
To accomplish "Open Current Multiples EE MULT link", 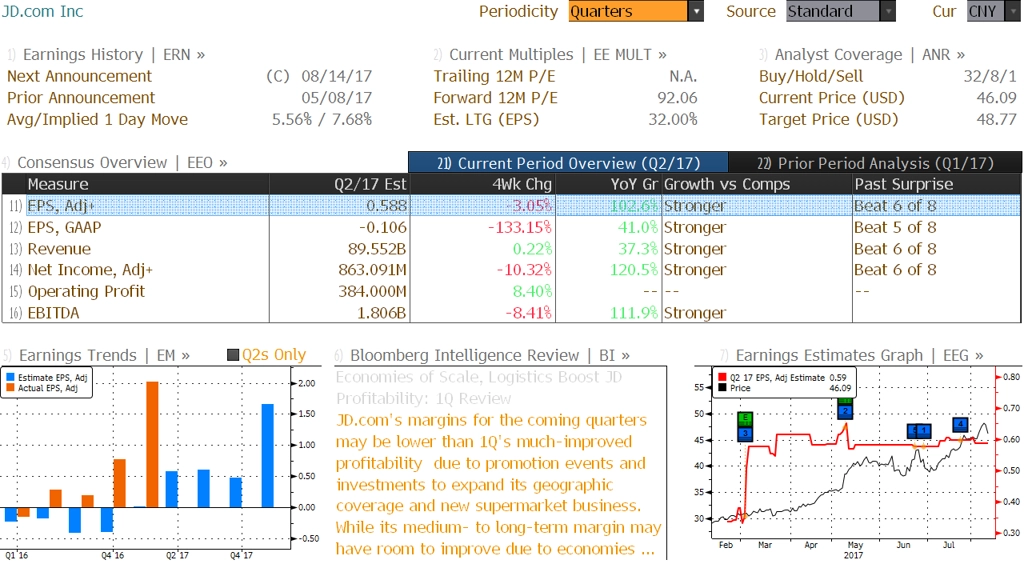I will click(558, 55).
